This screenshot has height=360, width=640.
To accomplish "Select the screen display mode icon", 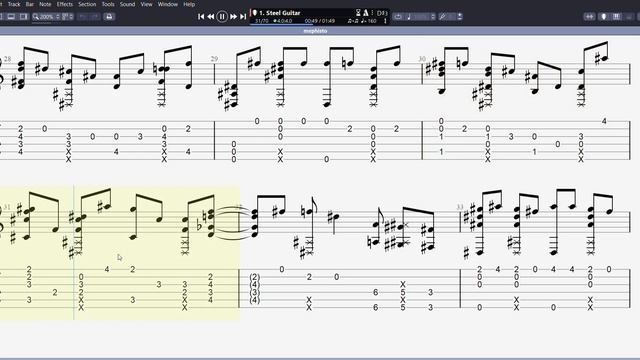I will point(11,16).
